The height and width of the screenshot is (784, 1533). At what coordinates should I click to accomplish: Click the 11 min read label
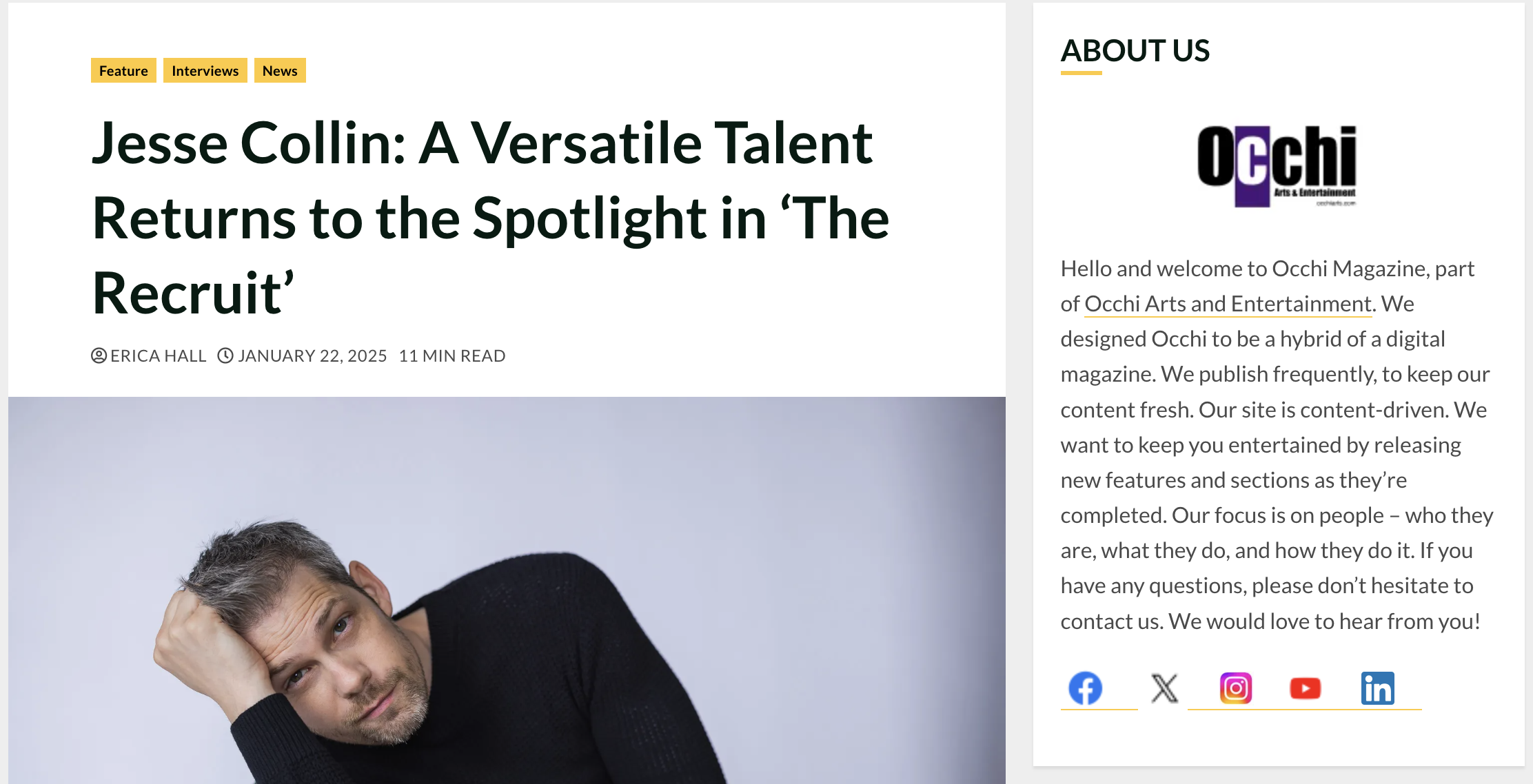(x=452, y=355)
